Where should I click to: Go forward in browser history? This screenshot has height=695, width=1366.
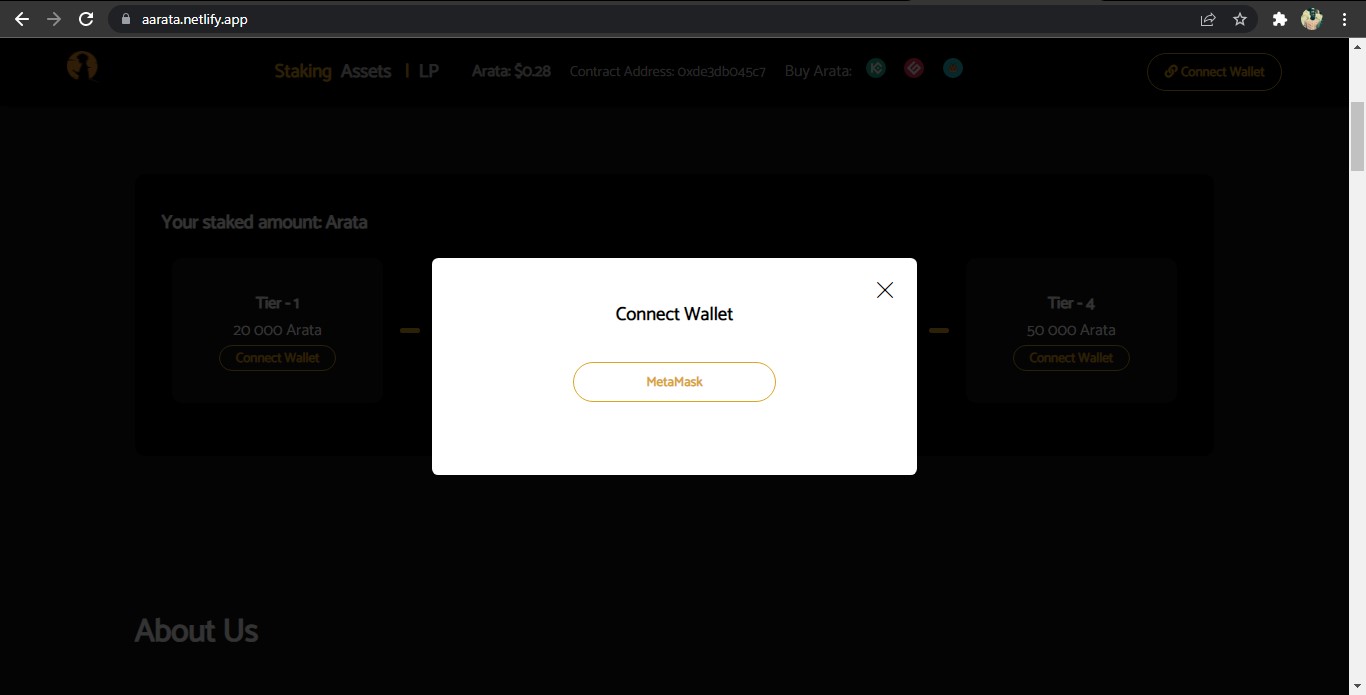coord(54,19)
